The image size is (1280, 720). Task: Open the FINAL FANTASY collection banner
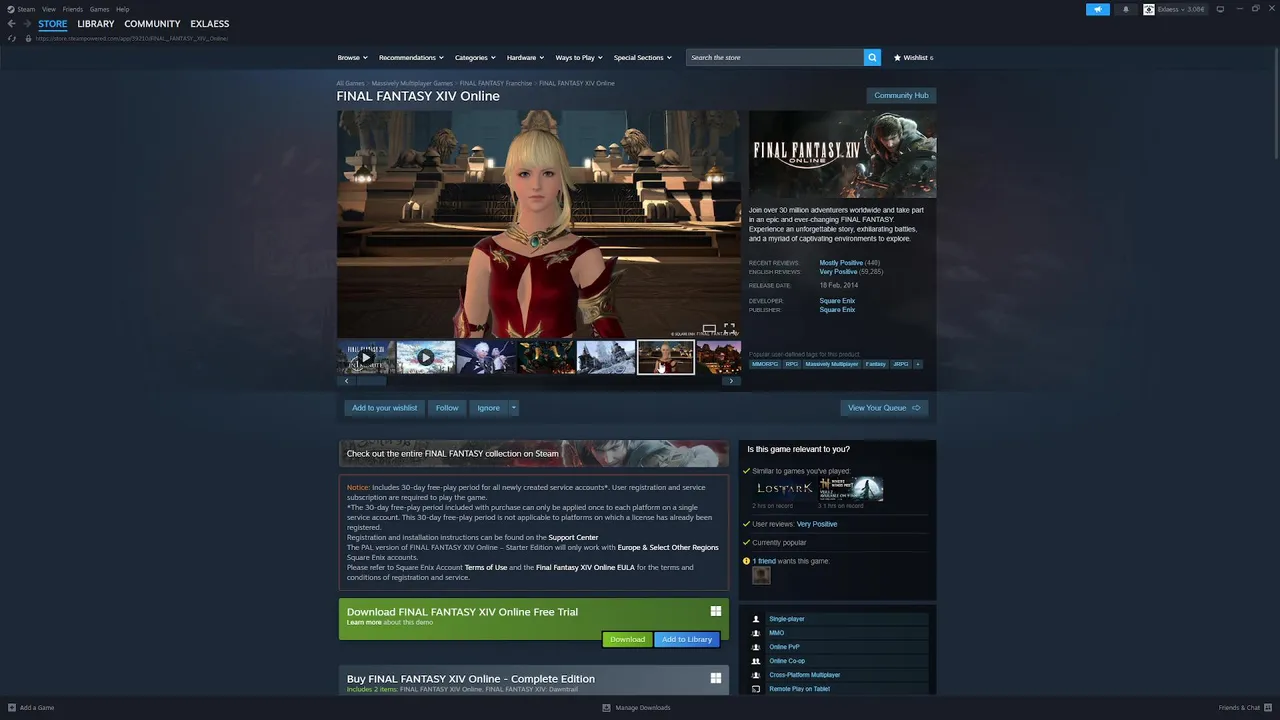(x=534, y=454)
